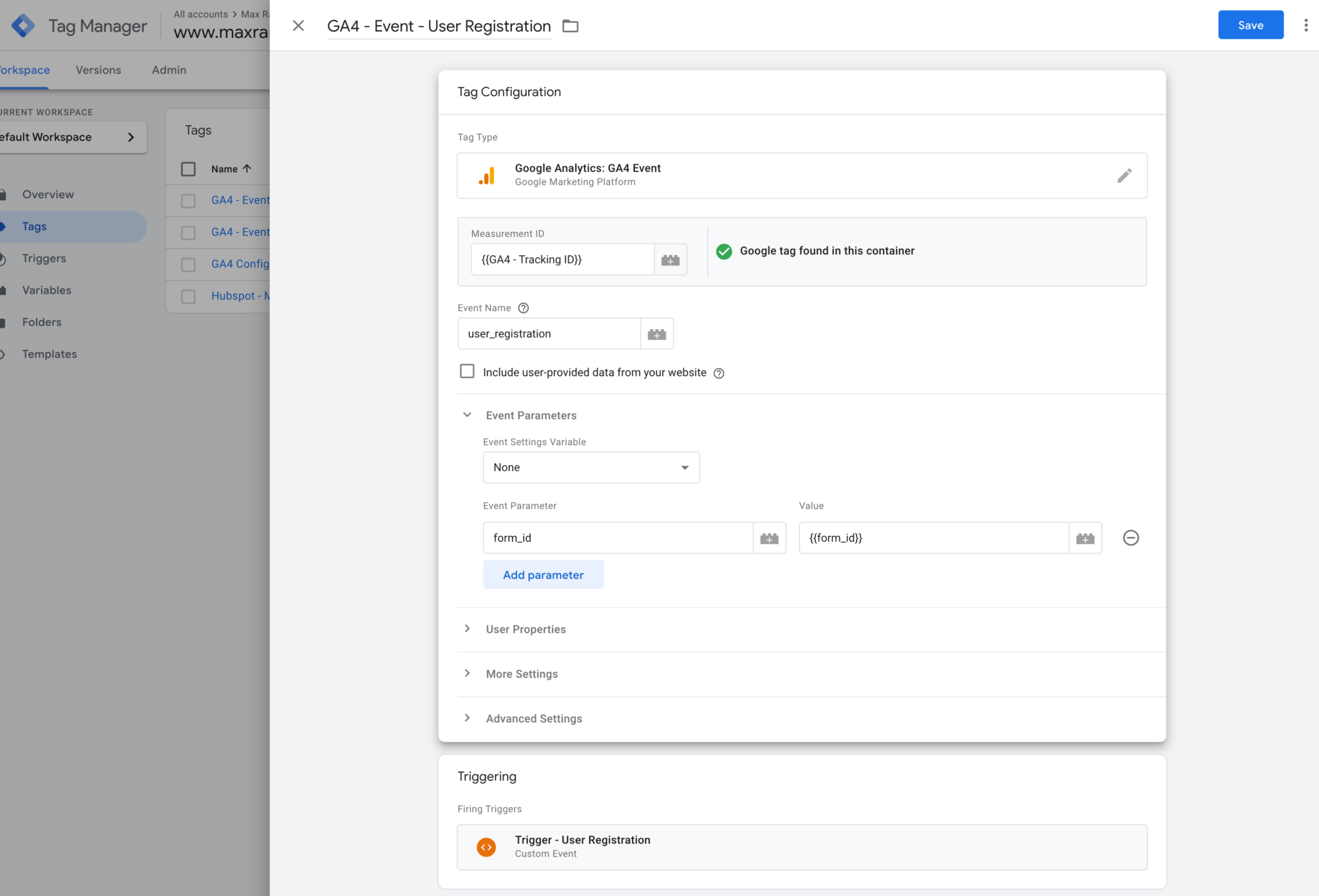Enable 'Include user-provided data from your website'
This screenshot has height=896, width=1319.
pyautogui.click(x=467, y=371)
